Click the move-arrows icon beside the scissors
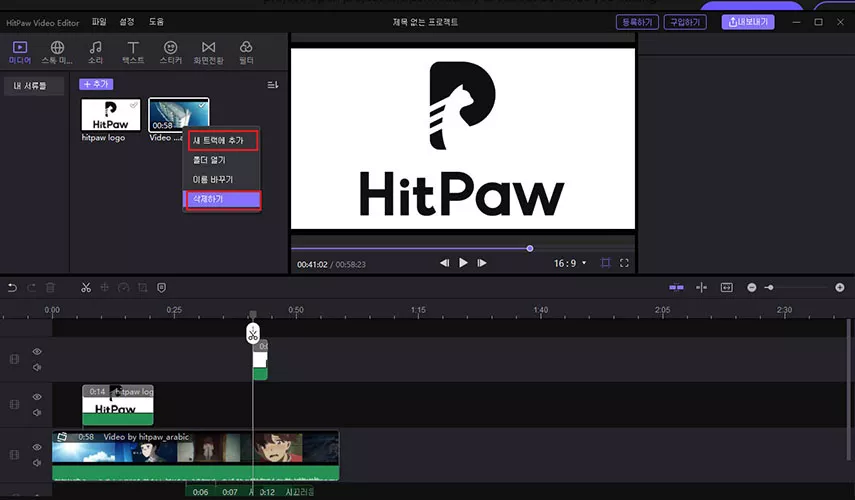This screenshot has width=855, height=500. point(105,287)
